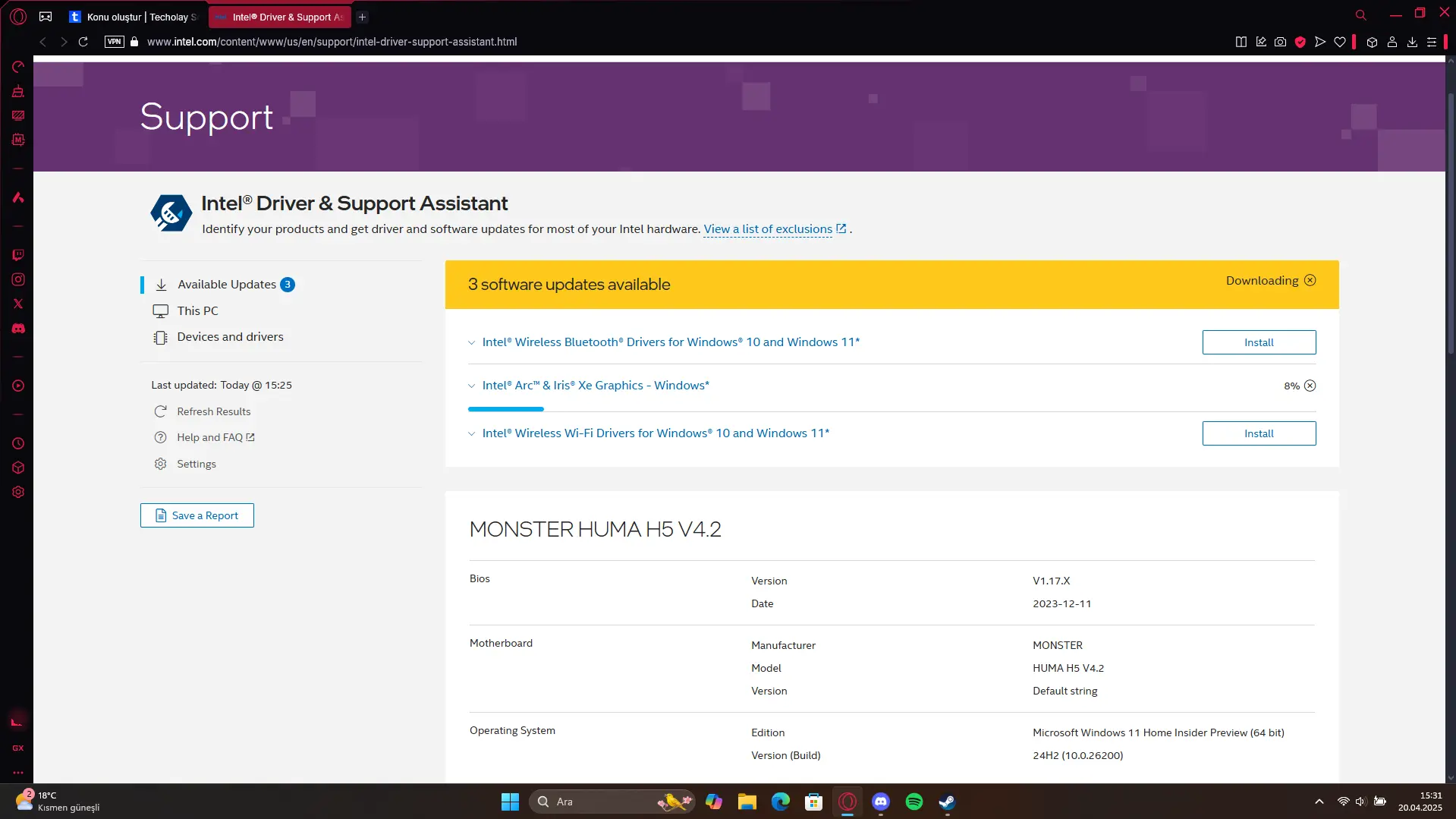
Task: Open X (Twitter) sidebar icon
Action: coord(18,304)
